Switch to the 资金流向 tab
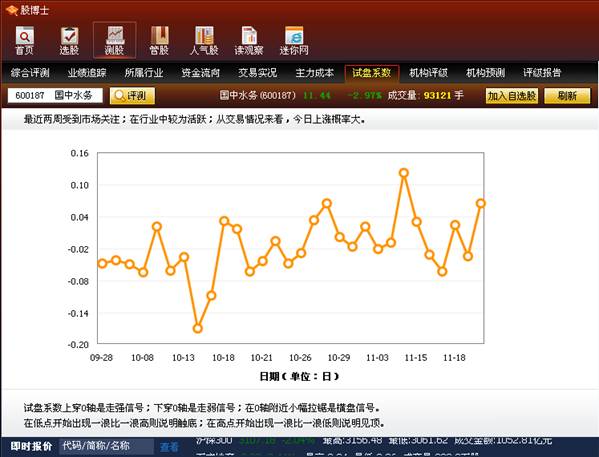Viewport: 599px width, 457px height. (x=201, y=73)
